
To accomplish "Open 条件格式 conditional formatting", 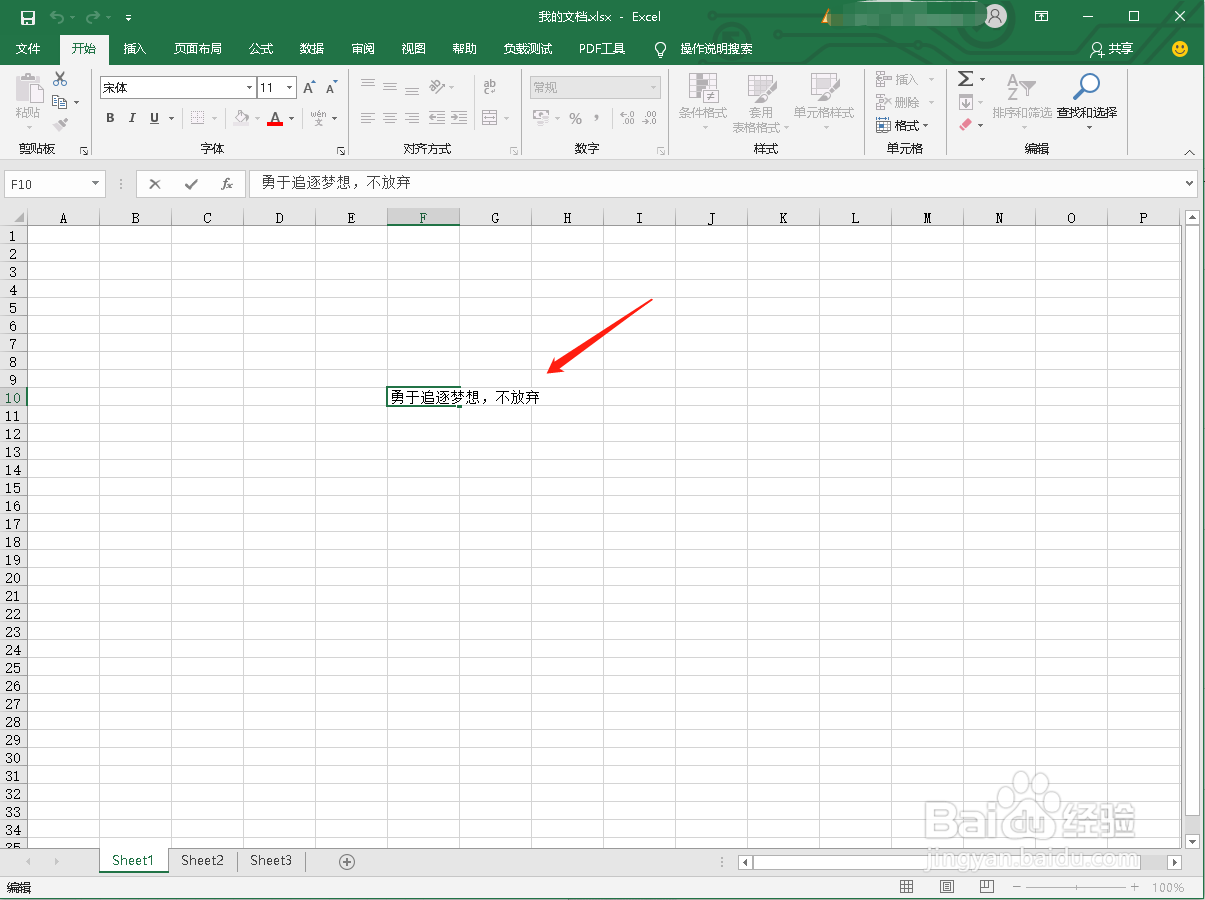I will 703,102.
